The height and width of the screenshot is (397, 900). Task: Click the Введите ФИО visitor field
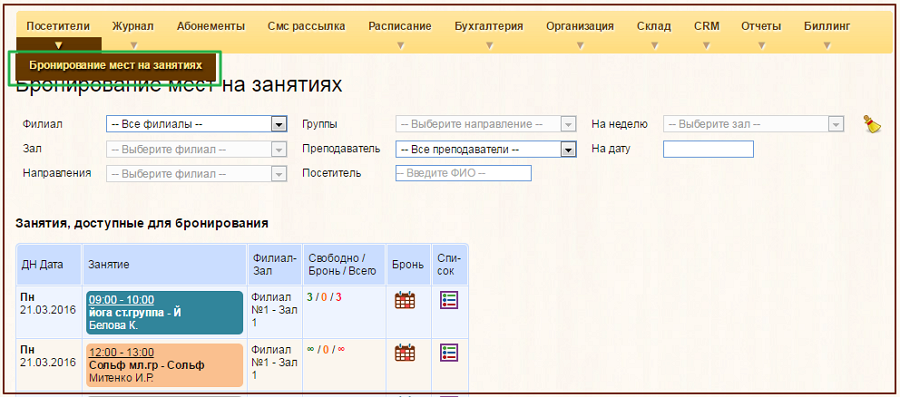pyautogui.click(x=464, y=173)
